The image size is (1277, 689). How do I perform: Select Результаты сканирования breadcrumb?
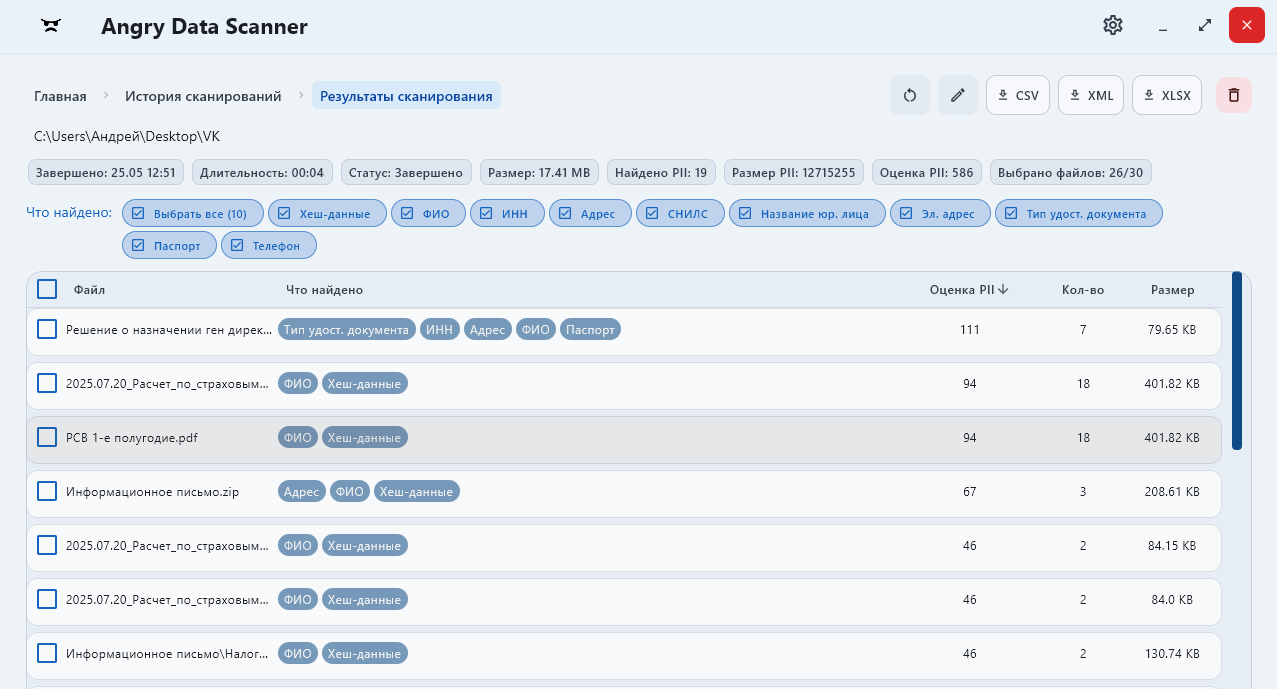coord(406,96)
